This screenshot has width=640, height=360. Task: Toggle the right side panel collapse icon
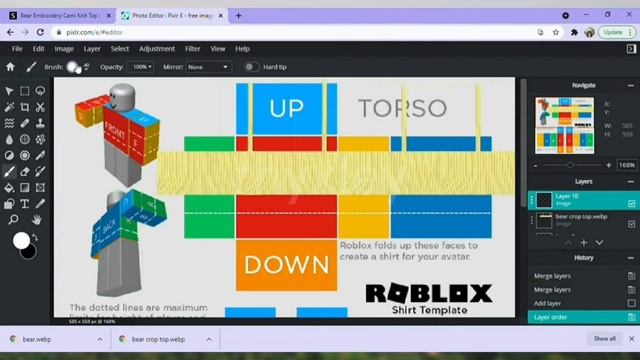pos(631,49)
